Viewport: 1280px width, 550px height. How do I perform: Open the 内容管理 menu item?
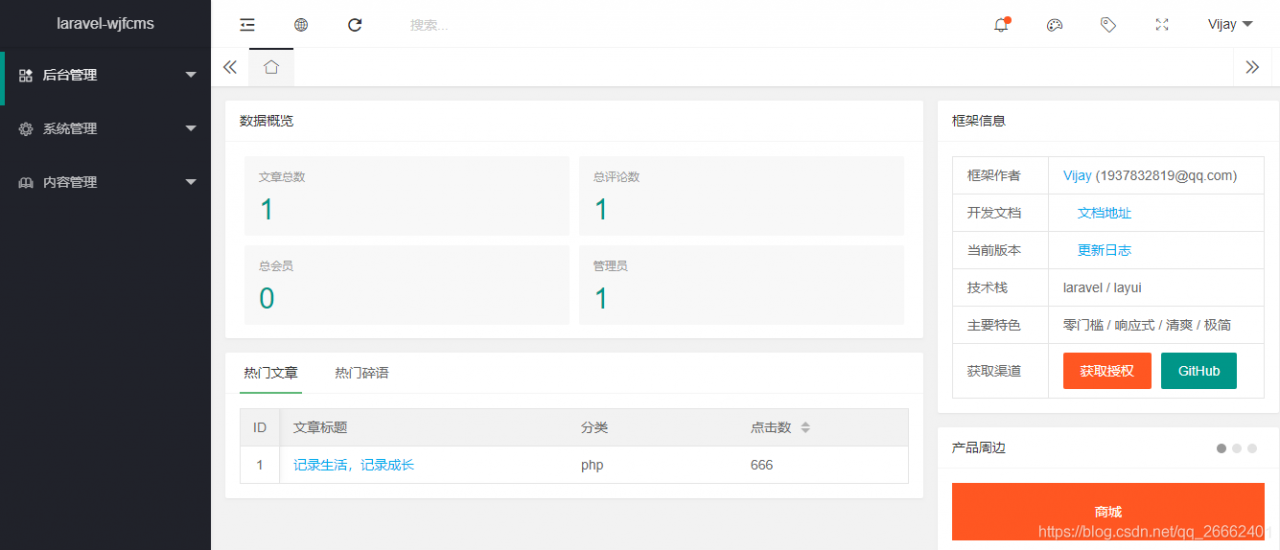pos(105,183)
